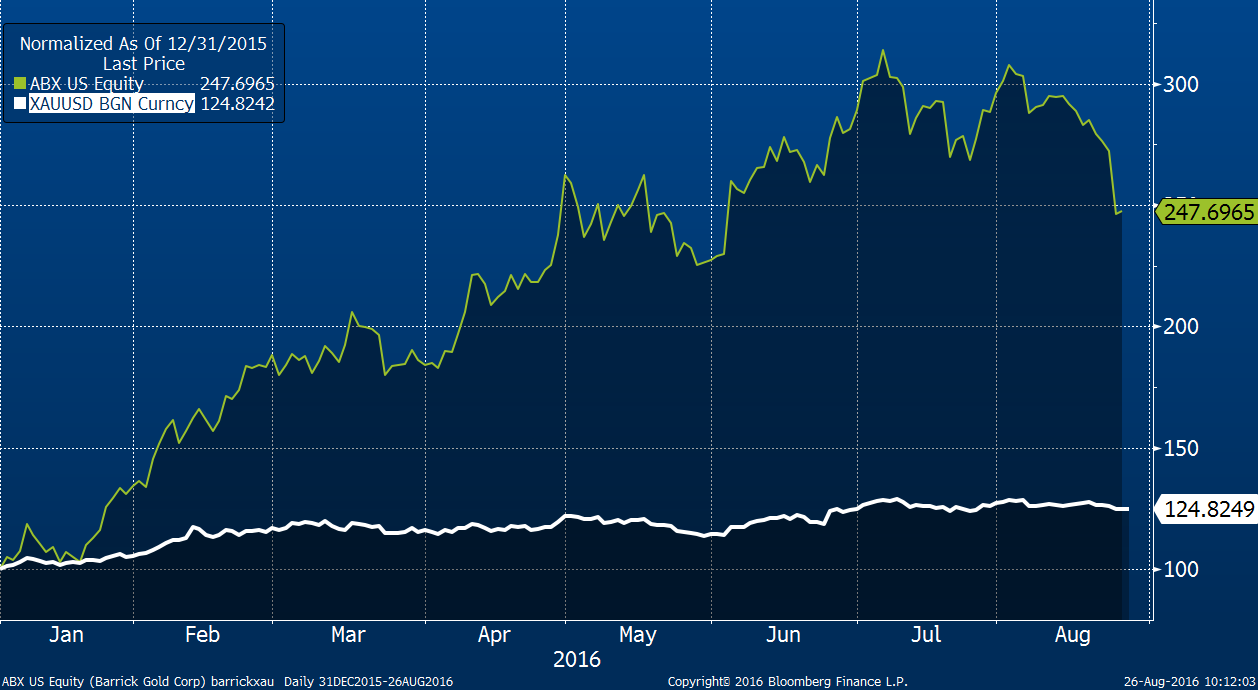Click the Jul label on the time axis
The height and width of the screenshot is (690, 1258).
click(927, 634)
